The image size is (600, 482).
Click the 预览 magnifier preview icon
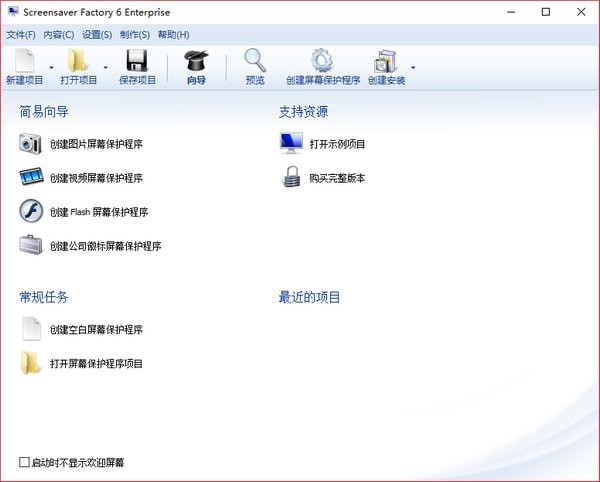[x=255, y=61]
